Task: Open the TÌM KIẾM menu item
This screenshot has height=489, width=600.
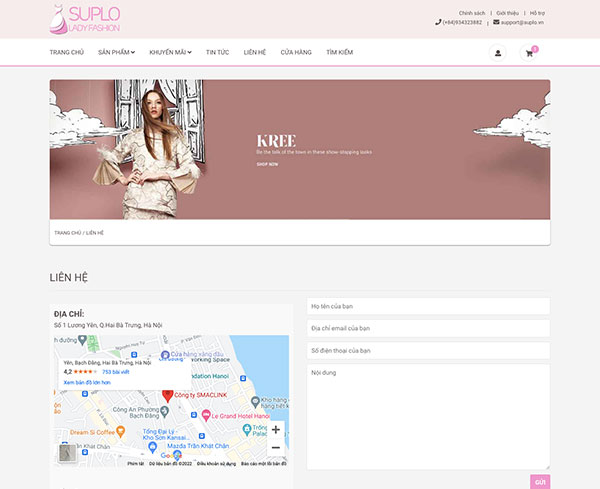Action: [x=339, y=52]
